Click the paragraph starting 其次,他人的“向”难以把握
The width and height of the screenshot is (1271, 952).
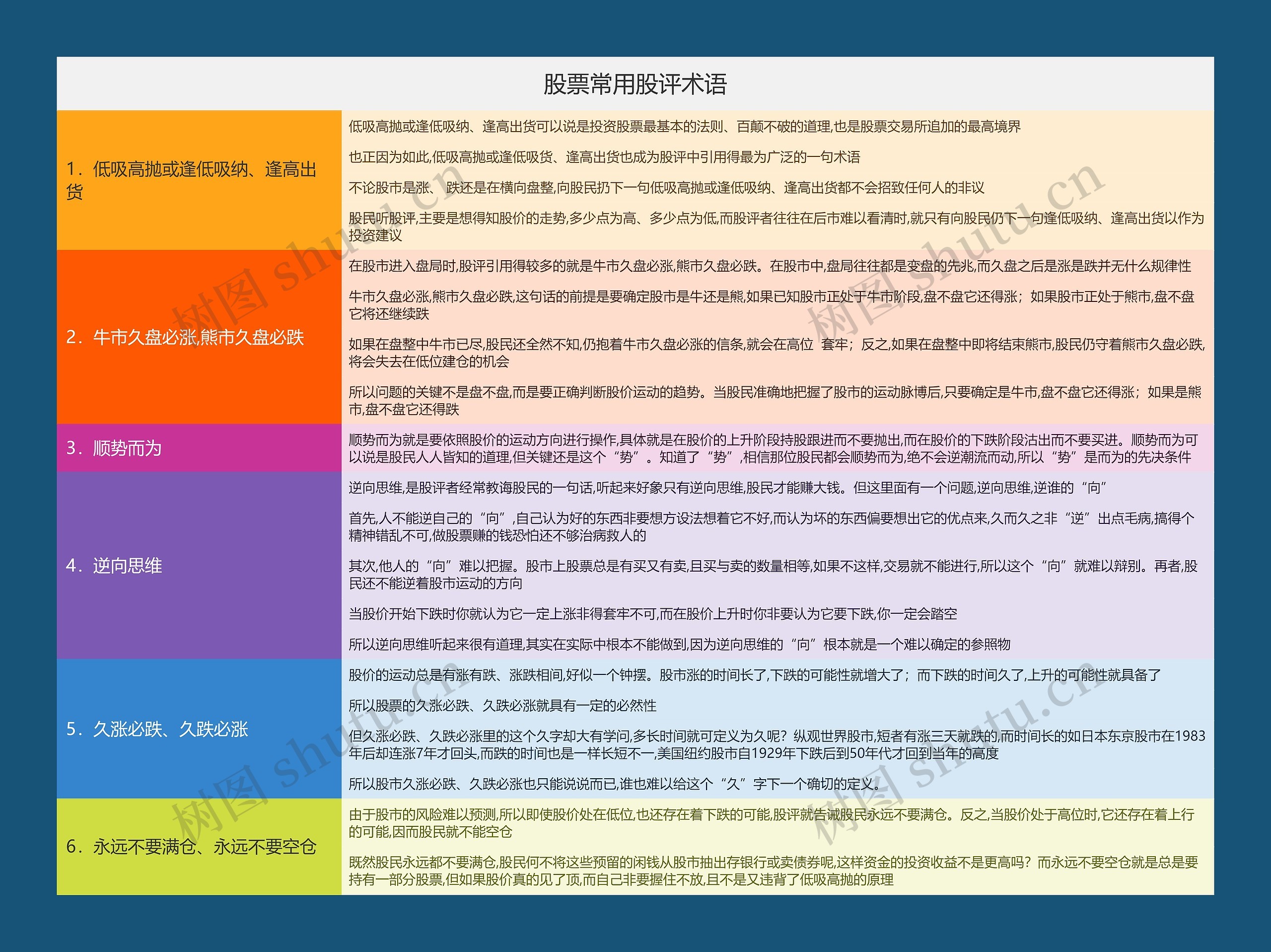tap(774, 575)
